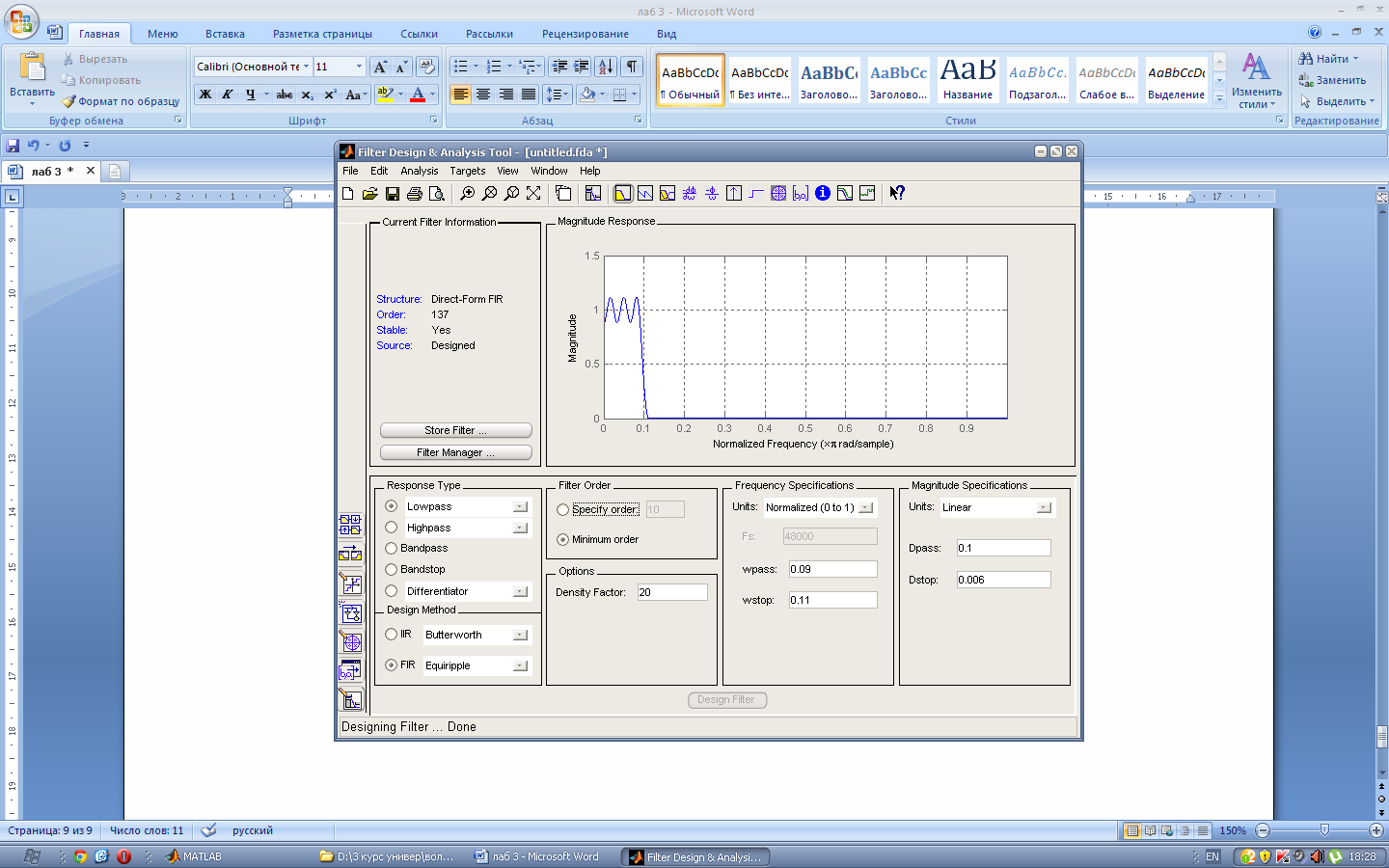Select Phase Response analysis icon
The width and height of the screenshot is (1389, 868).
pos(645,194)
